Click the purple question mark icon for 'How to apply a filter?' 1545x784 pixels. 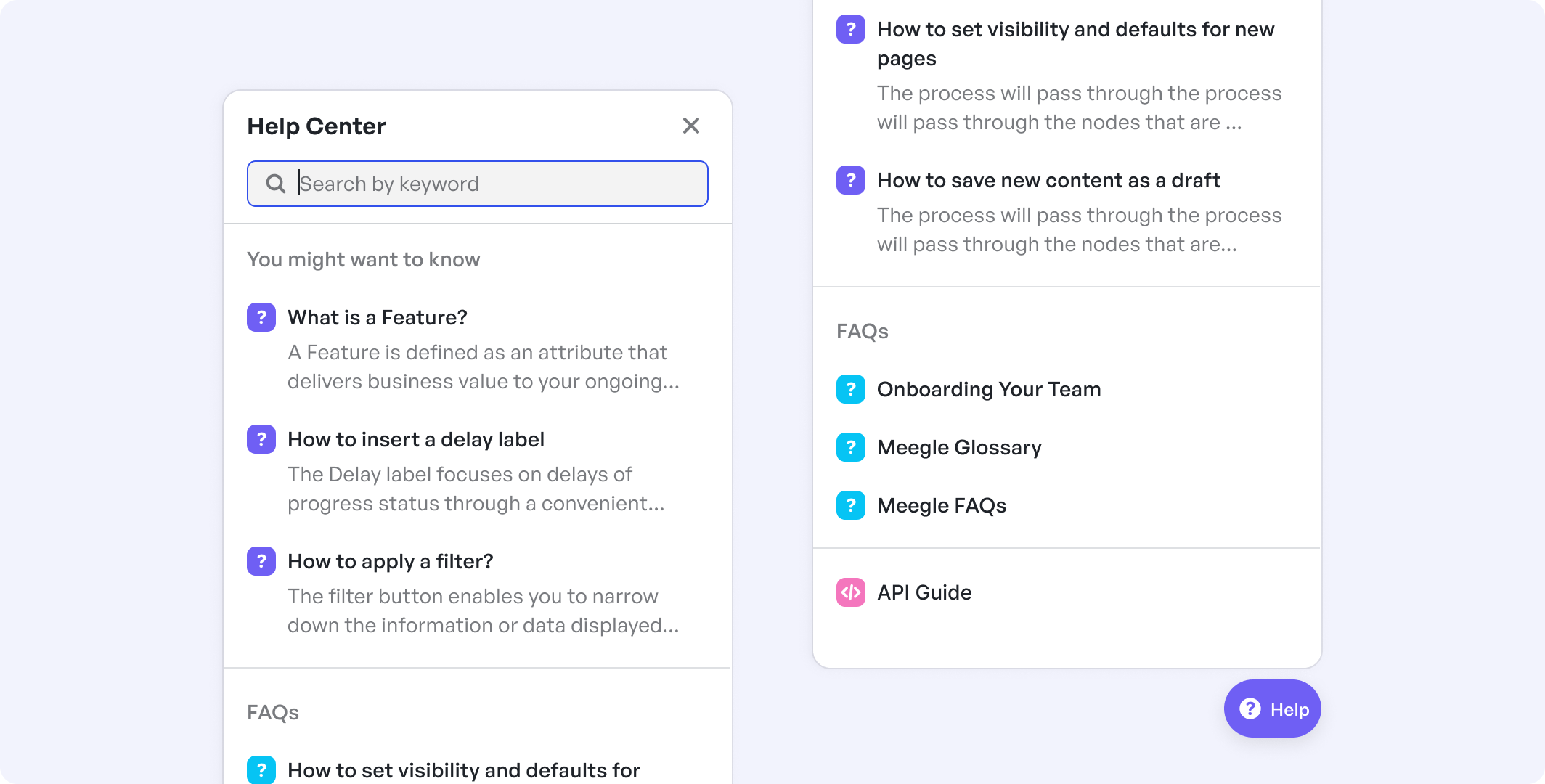tap(261, 562)
